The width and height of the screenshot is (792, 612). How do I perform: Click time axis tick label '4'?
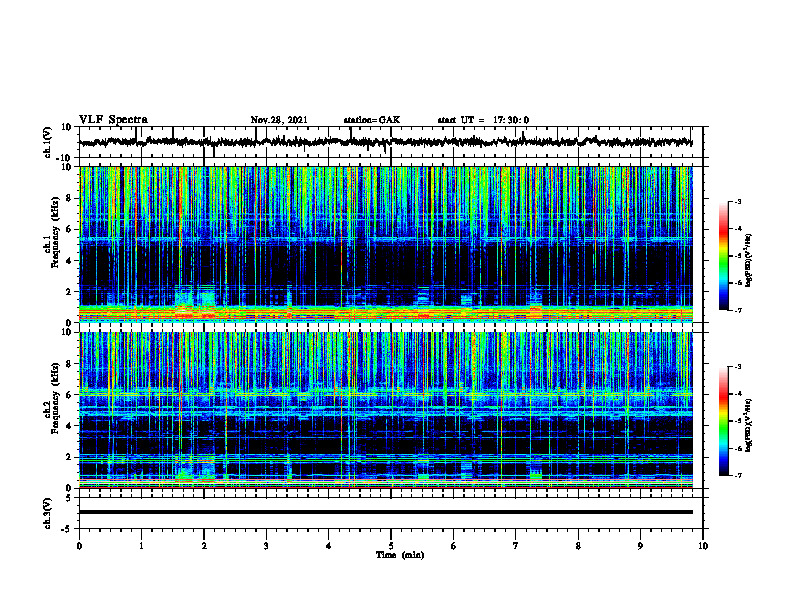329,546
